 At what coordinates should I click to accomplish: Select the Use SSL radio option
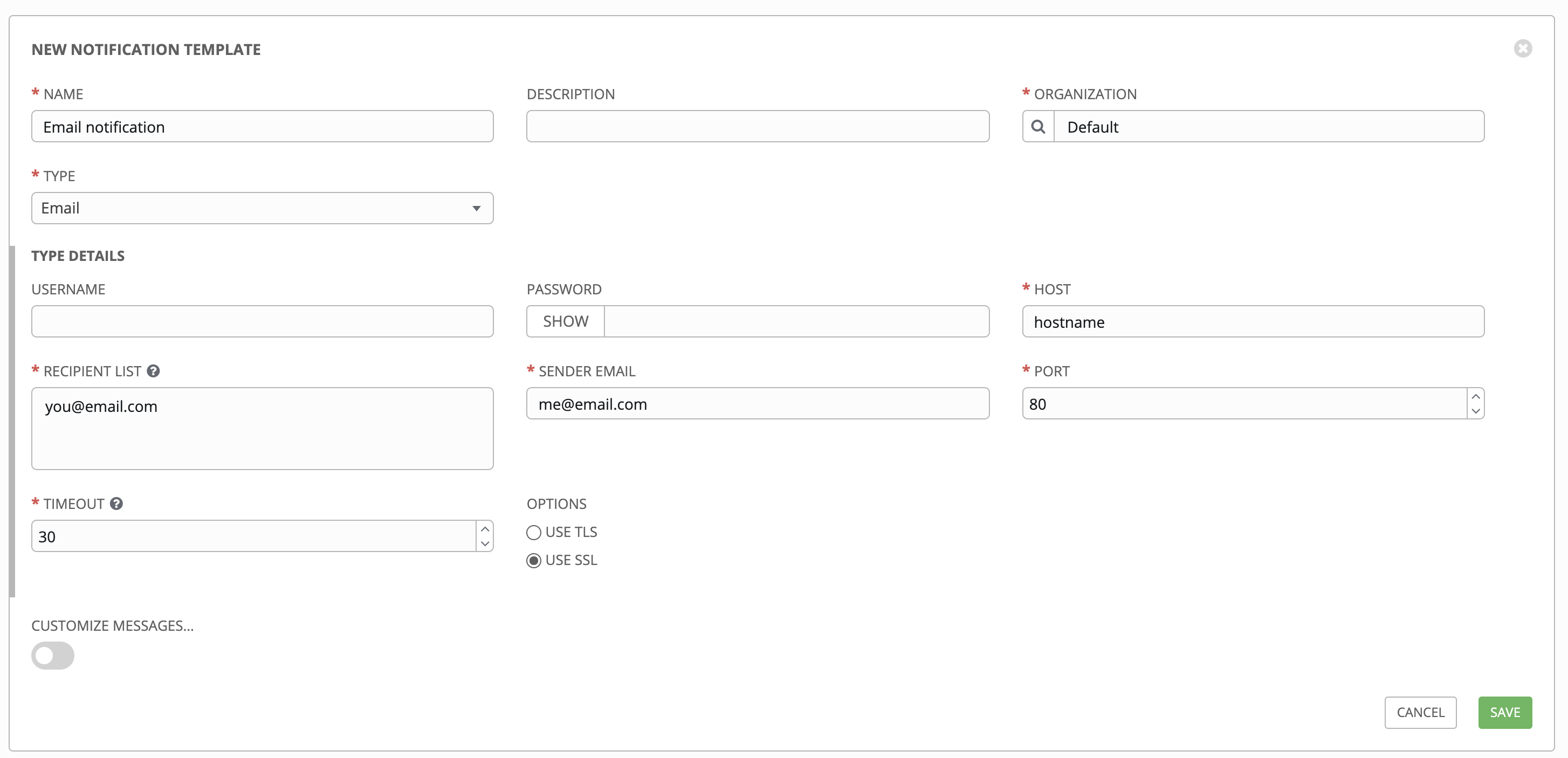pyautogui.click(x=534, y=561)
